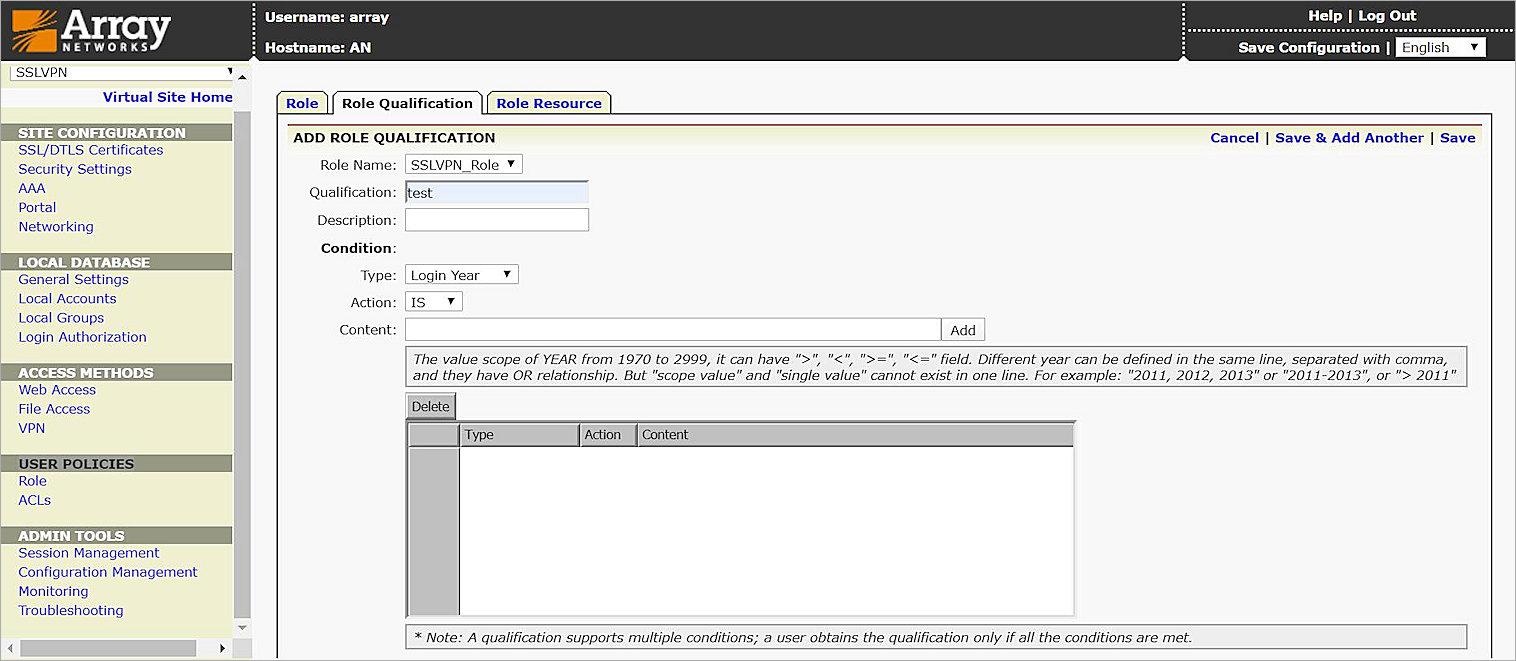Switch to the Role Resource tab
Screen dimensions: 1516x661
point(548,103)
